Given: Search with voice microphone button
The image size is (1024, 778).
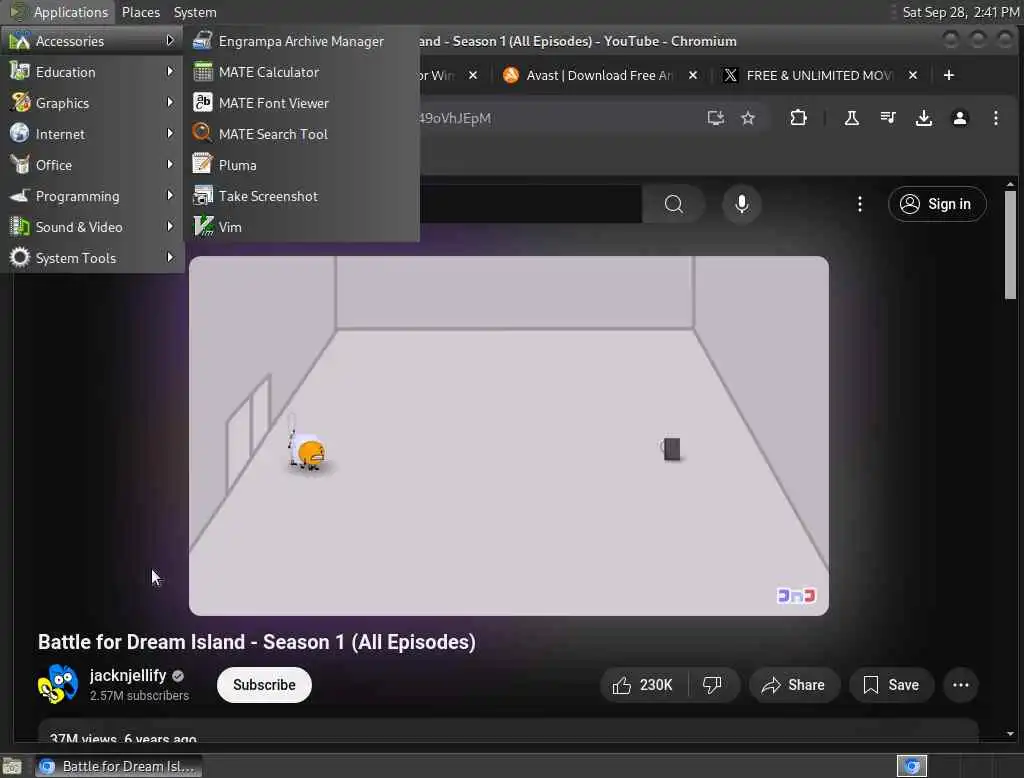Looking at the screenshot, I should [741, 204].
